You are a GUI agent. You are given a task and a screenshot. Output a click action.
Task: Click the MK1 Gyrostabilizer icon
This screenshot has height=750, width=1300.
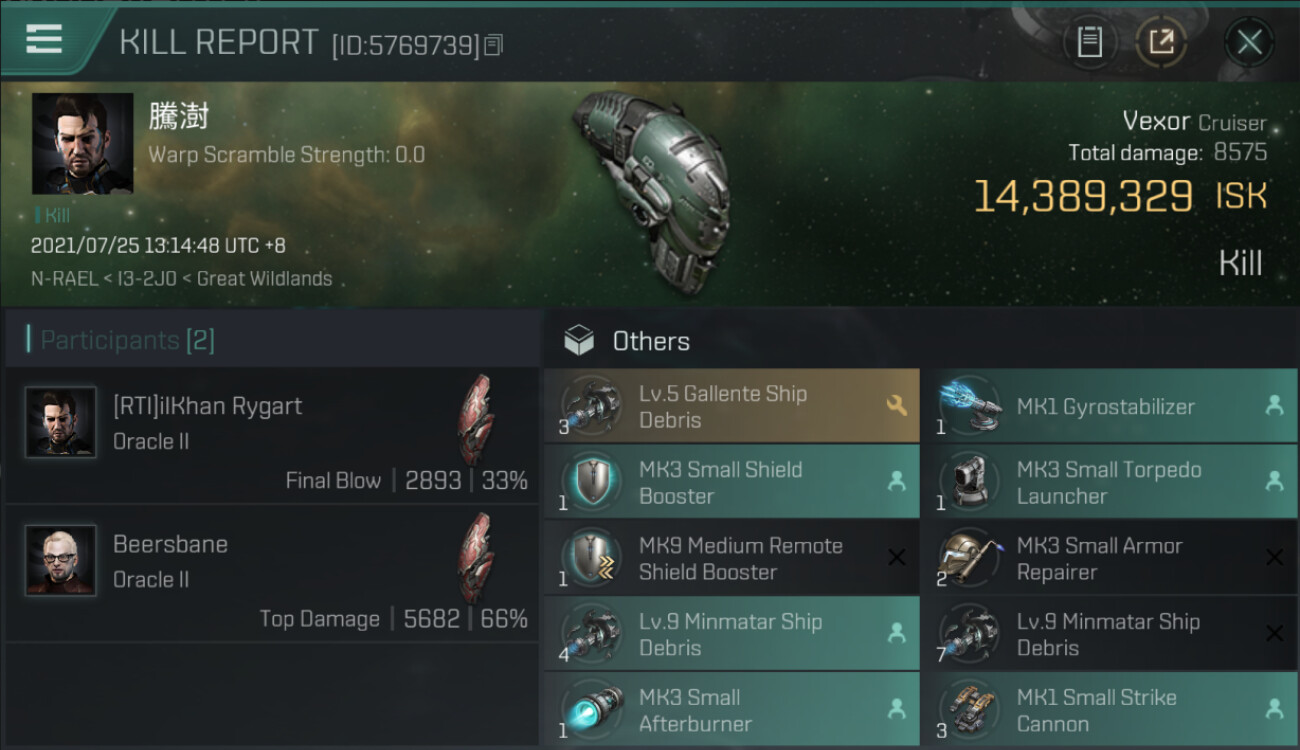969,406
